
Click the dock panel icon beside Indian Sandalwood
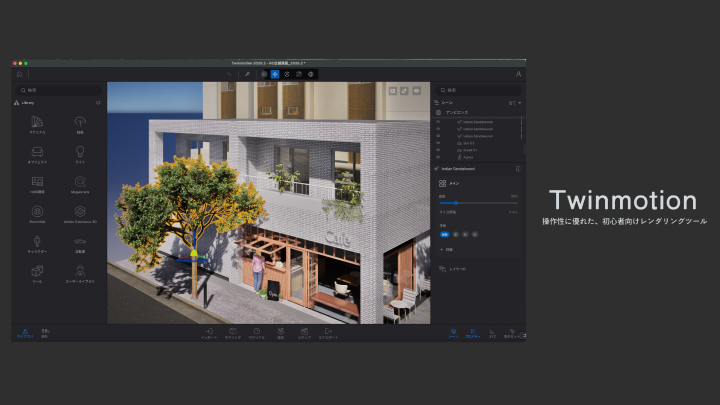[518, 169]
